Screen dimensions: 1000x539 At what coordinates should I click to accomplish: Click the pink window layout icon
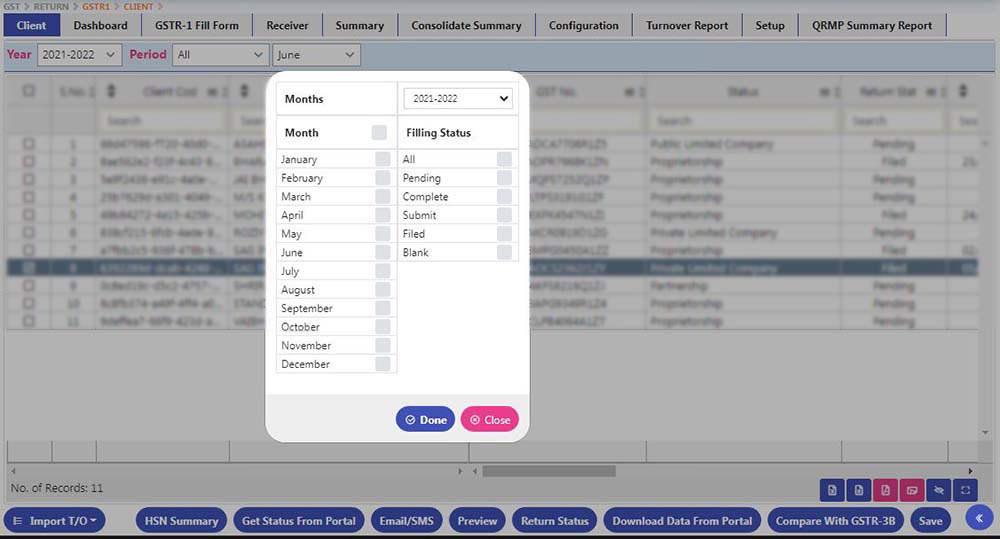coord(911,490)
